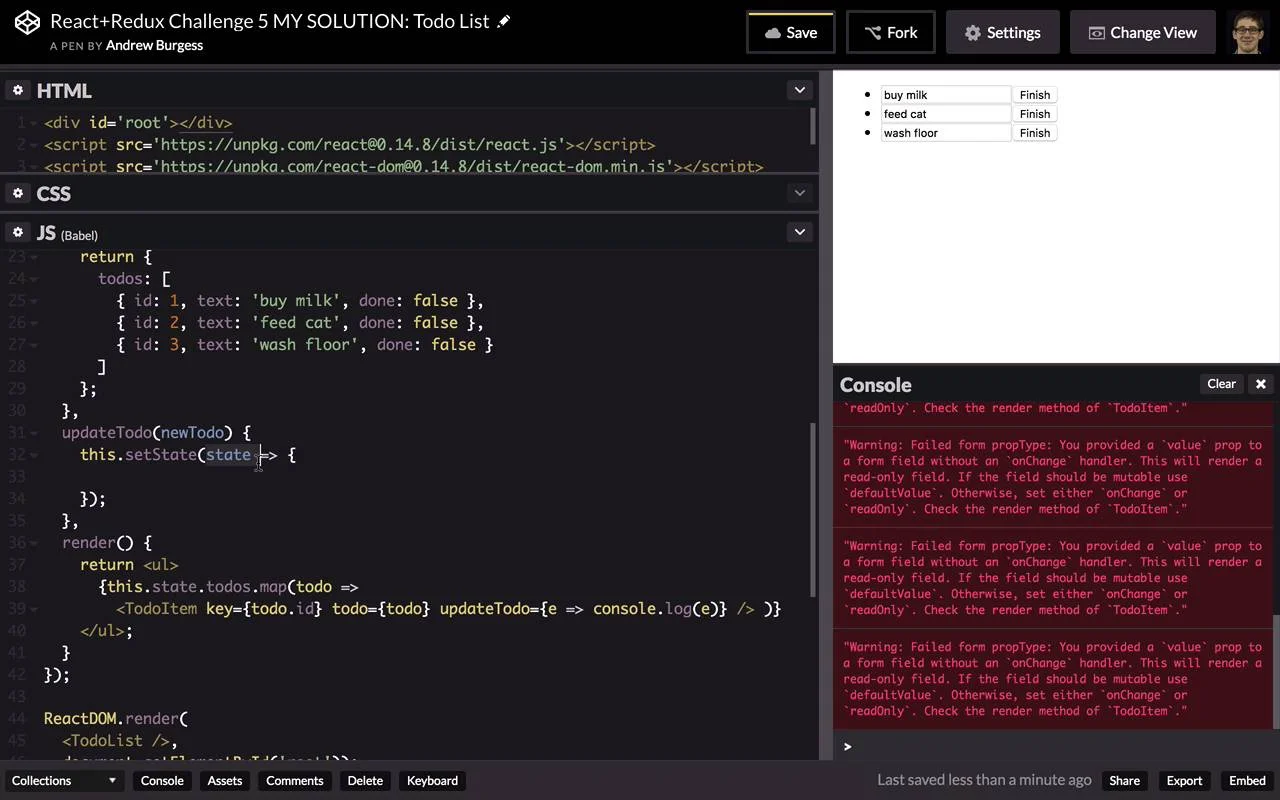Fold code at line 36 arrow

tap(35, 543)
